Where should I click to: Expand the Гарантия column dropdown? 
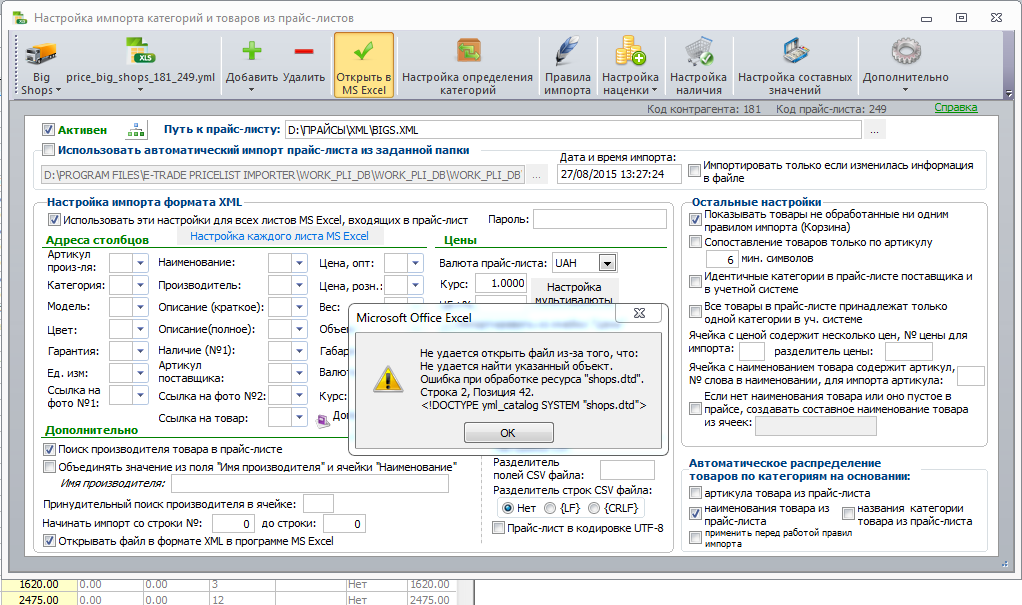click(140, 351)
